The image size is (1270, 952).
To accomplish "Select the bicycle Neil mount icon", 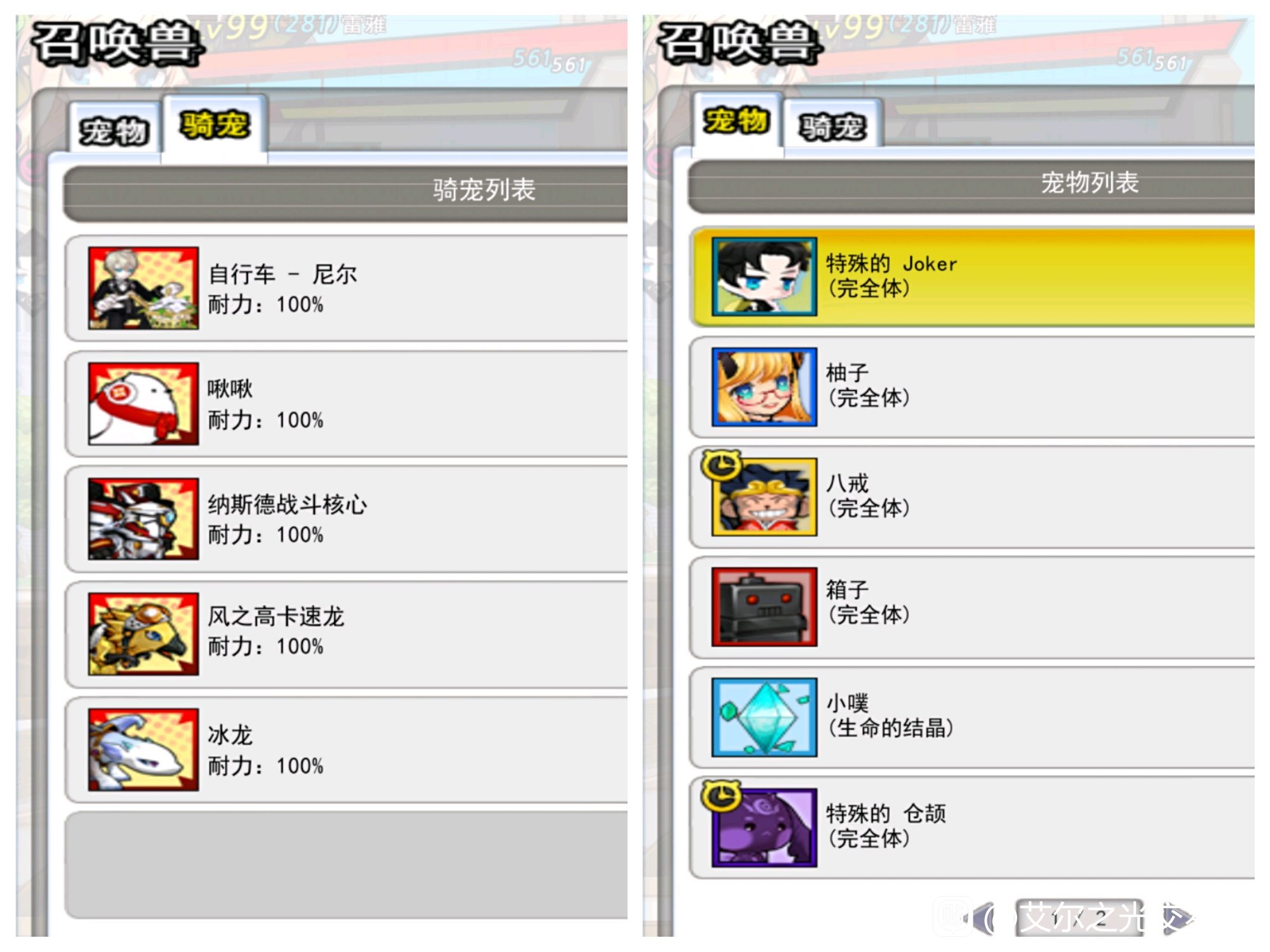I will (144, 288).
